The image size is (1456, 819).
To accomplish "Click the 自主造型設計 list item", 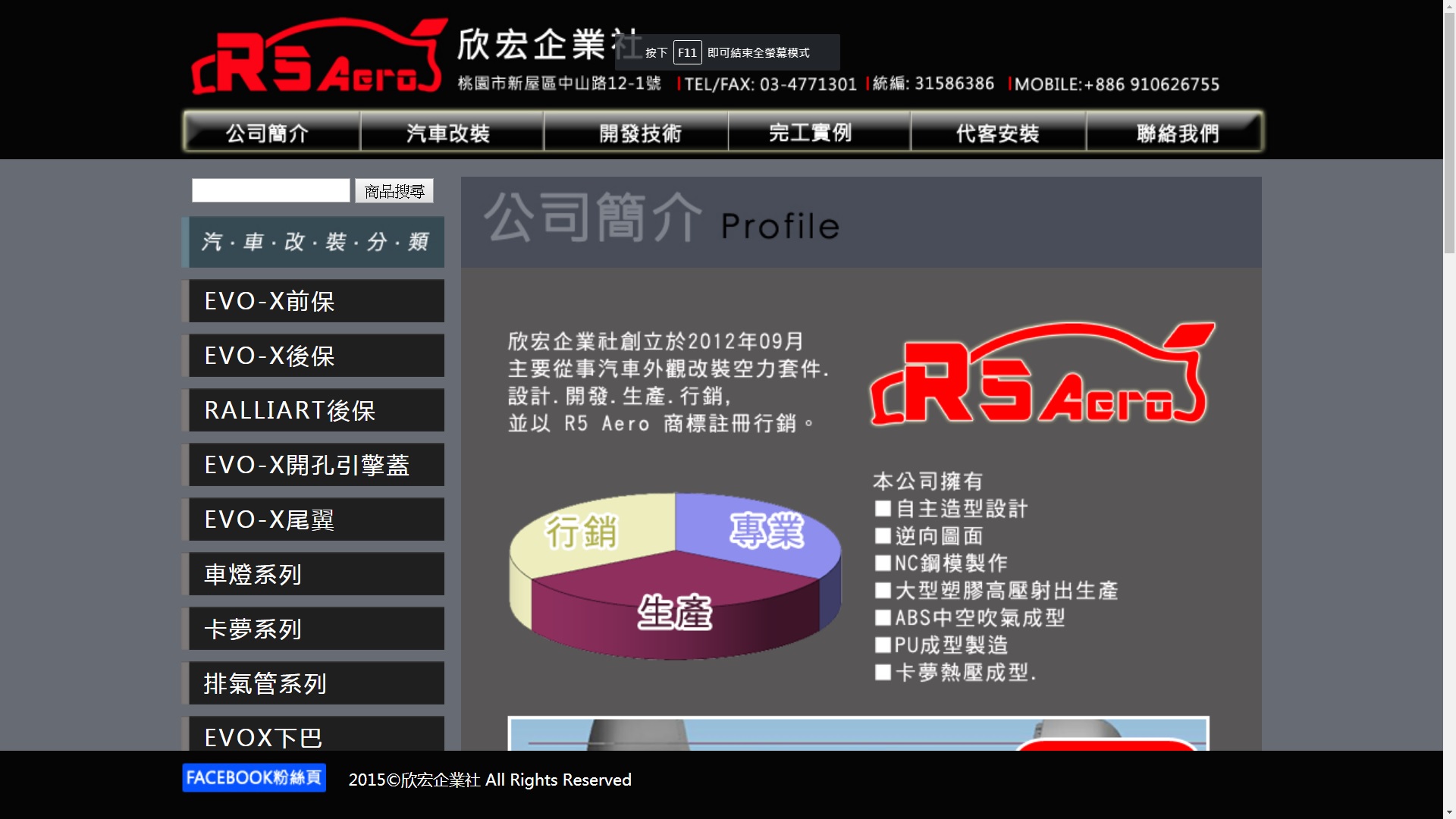I will (x=951, y=509).
